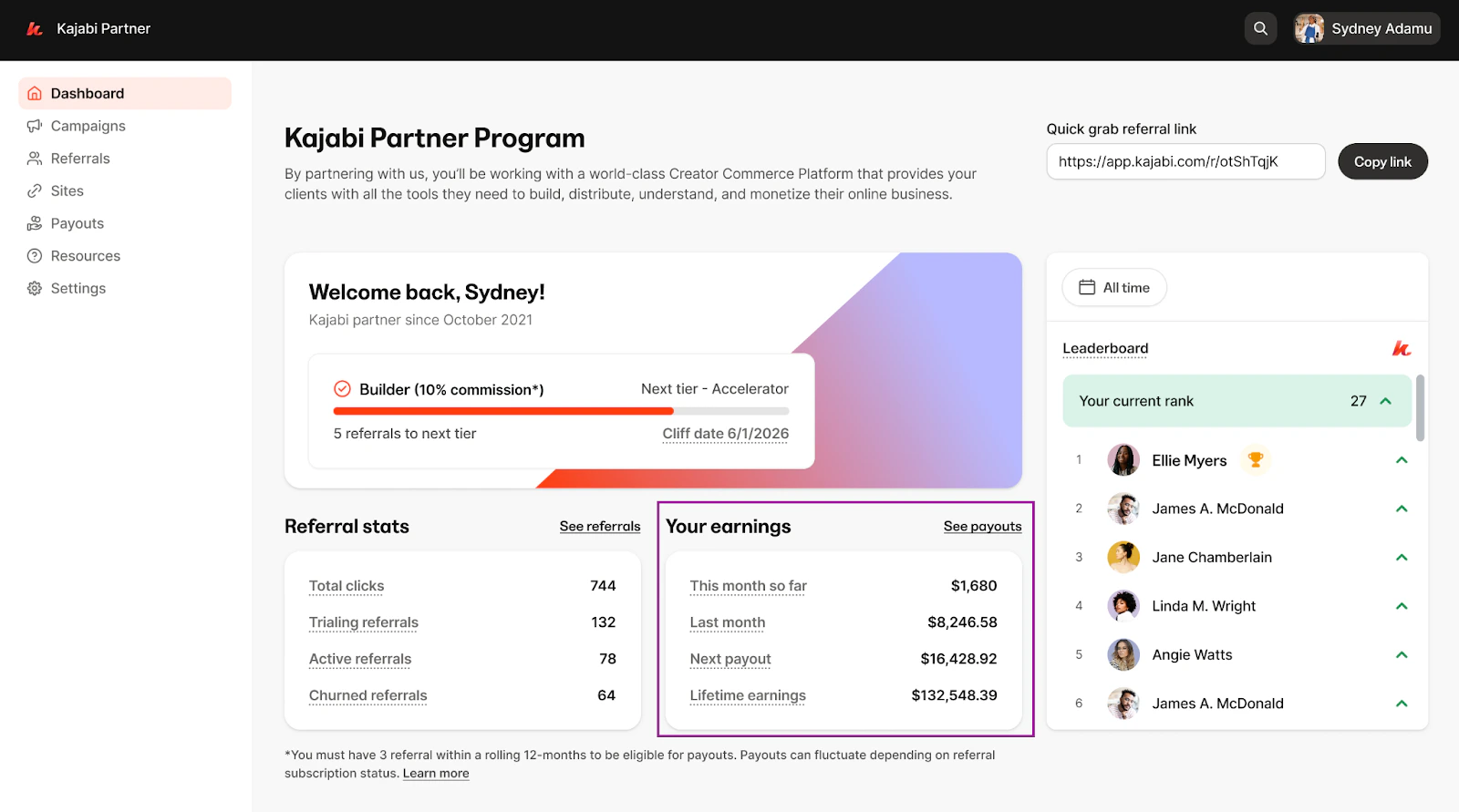Toggle the chevron on Ellie Myers row
The width and height of the screenshot is (1459, 812).
(x=1402, y=460)
